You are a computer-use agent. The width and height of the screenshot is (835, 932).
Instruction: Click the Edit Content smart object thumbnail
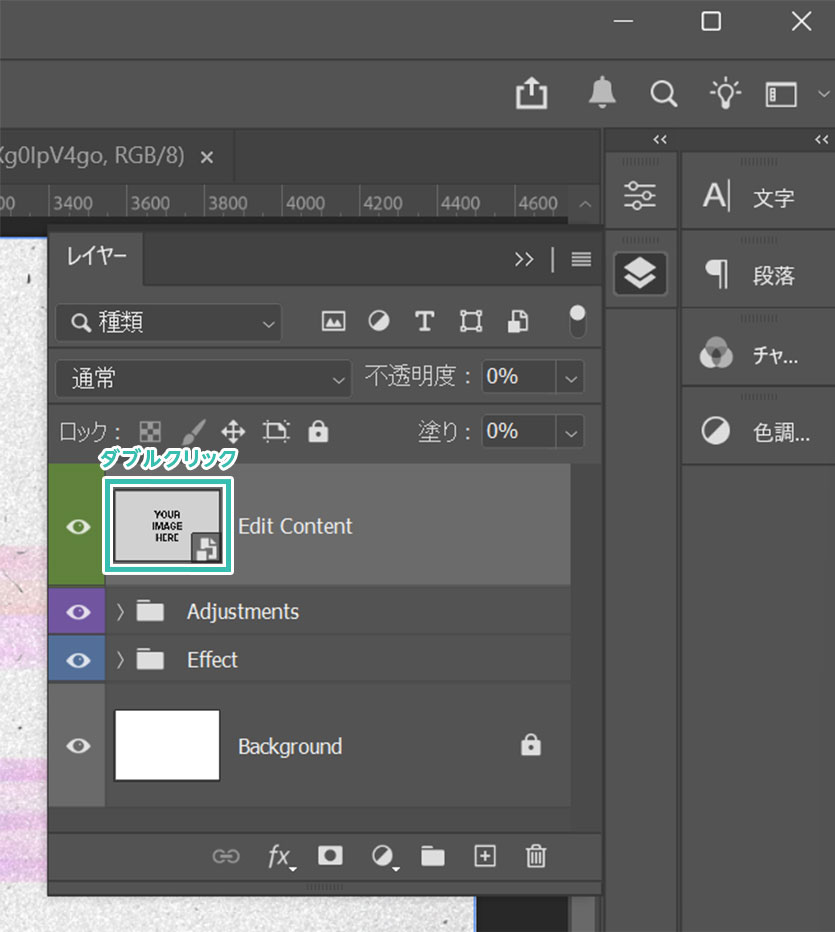(168, 526)
